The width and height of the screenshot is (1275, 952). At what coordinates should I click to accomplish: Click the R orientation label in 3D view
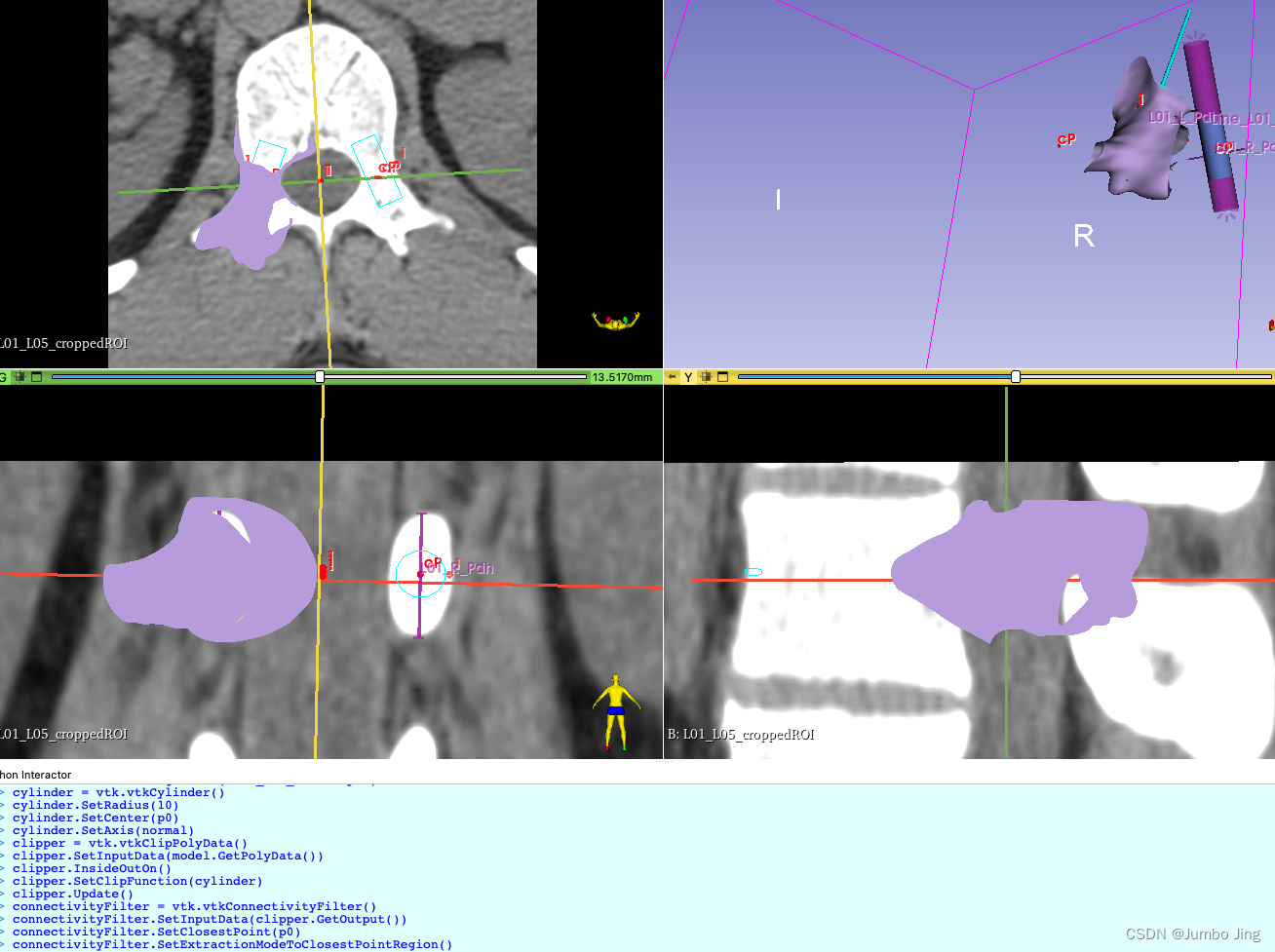(x=1083, y=236)
